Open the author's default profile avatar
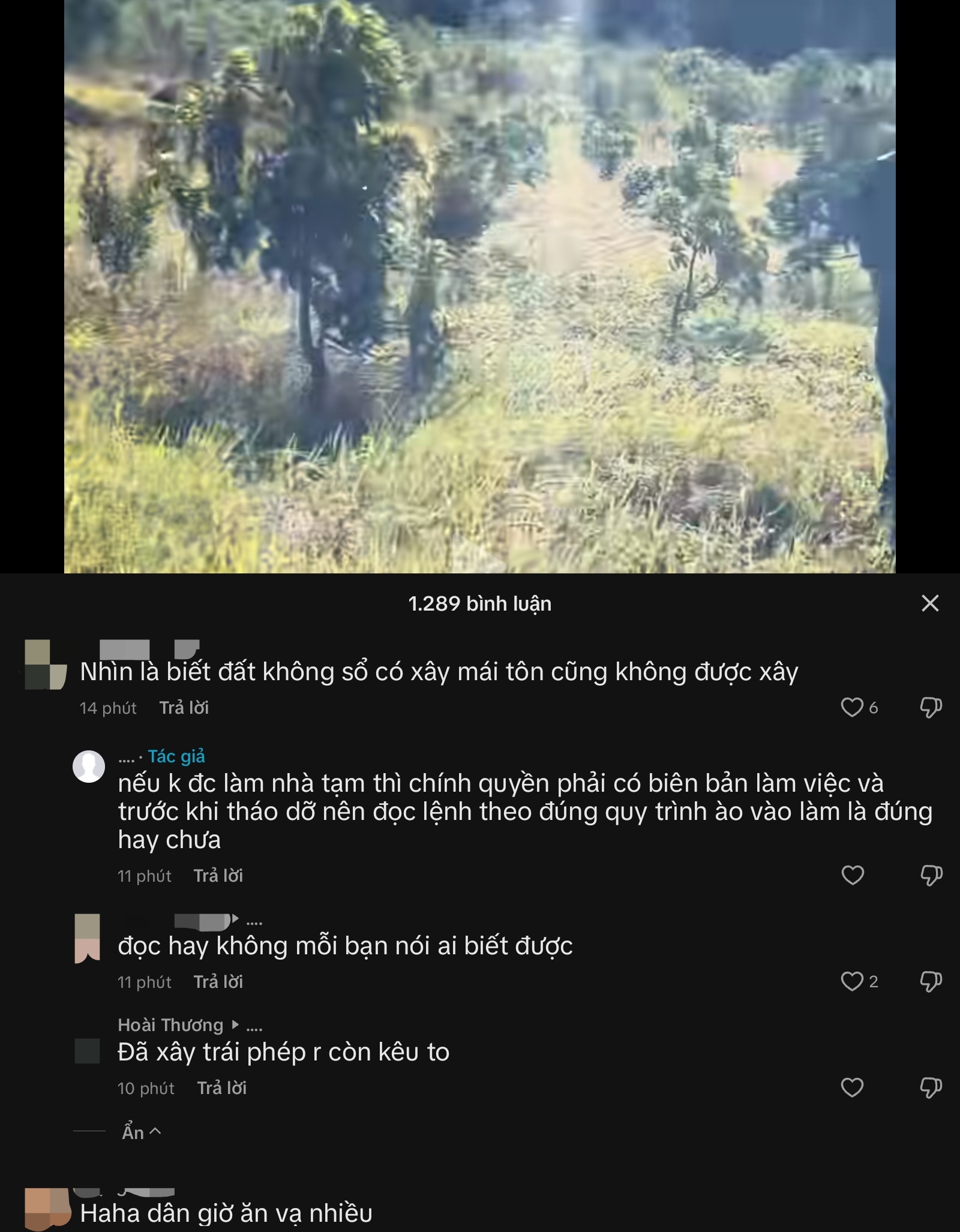This screenshot has width=960, height=1232. pyautogui.click(x=89, y=767)
